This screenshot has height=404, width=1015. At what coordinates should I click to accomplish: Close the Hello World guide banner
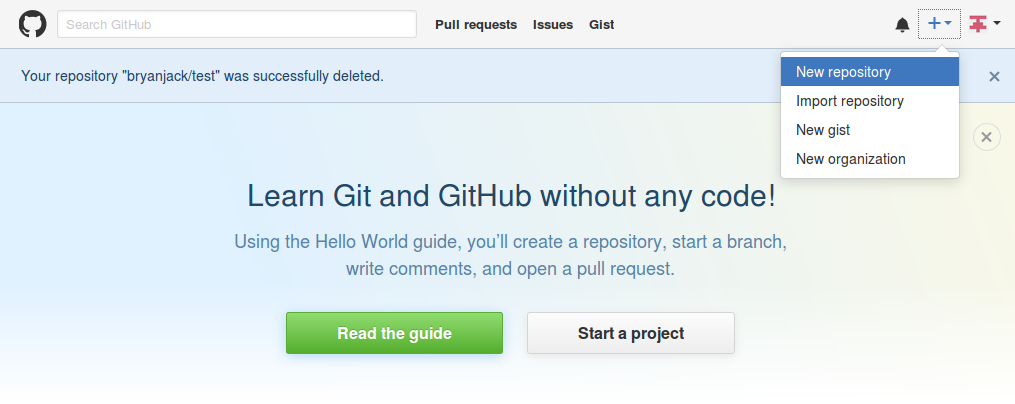[x=987, y=137]
